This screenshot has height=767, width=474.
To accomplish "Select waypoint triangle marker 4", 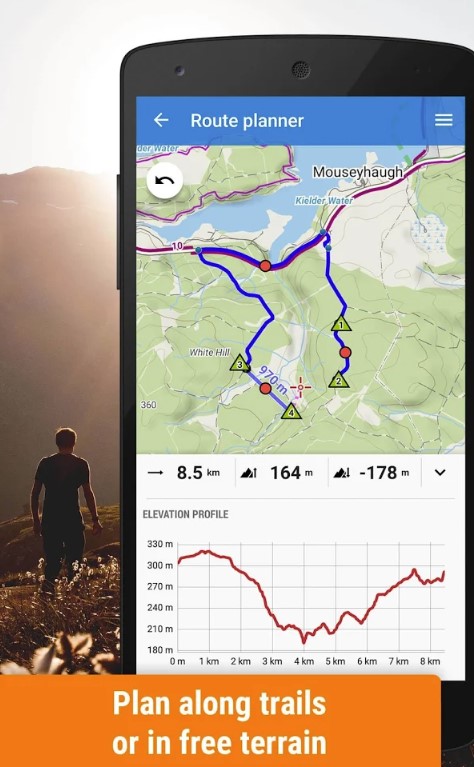I will [x=291, y=411].
